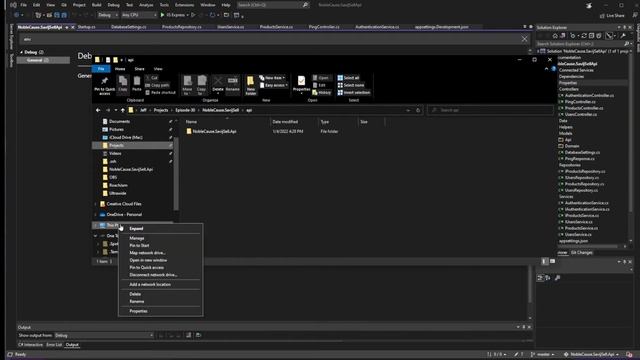Screen dimensions: 640x360
Task: Choose Pin to Start in context menu
Action: coord(160,246)
